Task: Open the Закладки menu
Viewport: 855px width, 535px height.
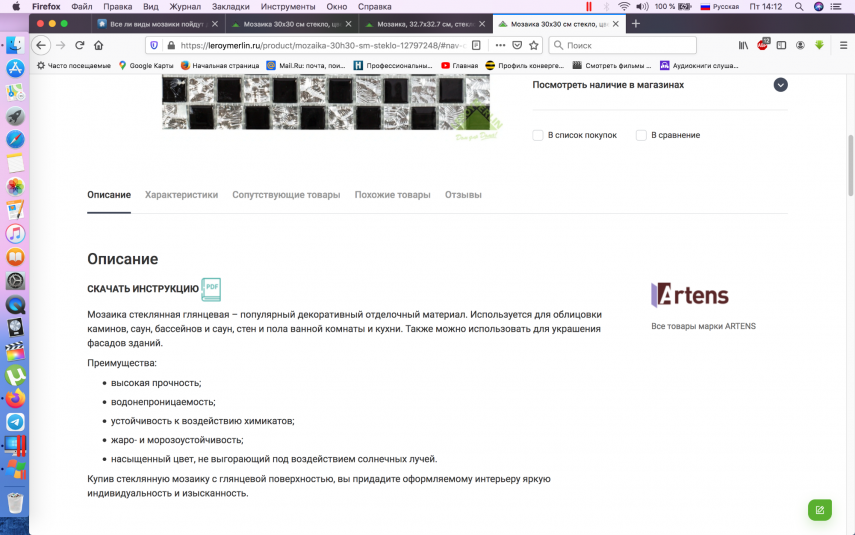Action: 231,7
